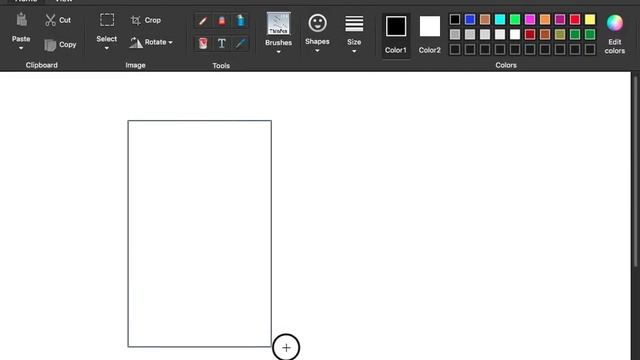Pick the magenta pink palette swatch

530,19
